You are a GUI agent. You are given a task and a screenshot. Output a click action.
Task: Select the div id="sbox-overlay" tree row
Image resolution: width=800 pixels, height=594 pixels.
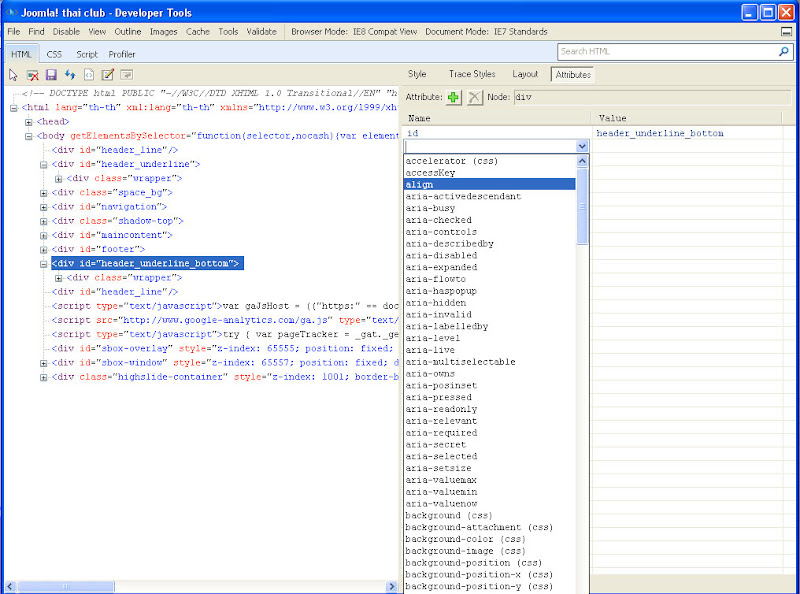[224, 349]
